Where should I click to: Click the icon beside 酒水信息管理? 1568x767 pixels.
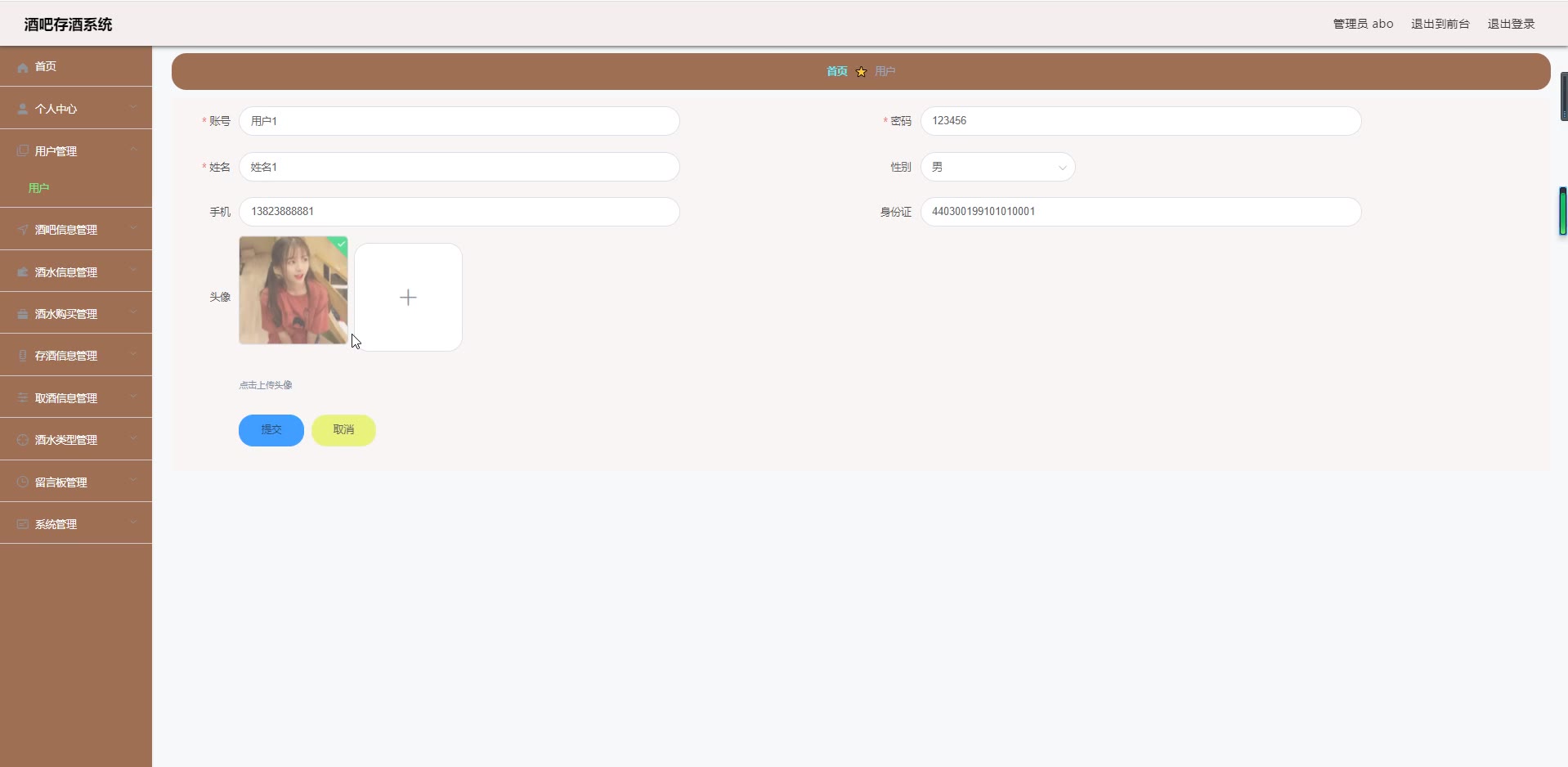click(x=23, y=272)
